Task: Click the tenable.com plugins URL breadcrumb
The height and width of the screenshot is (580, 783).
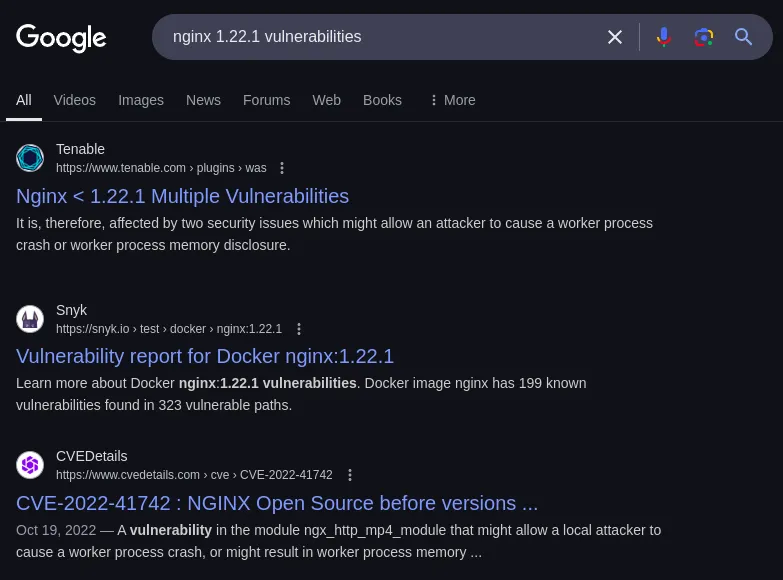Action: click(161, 168)
